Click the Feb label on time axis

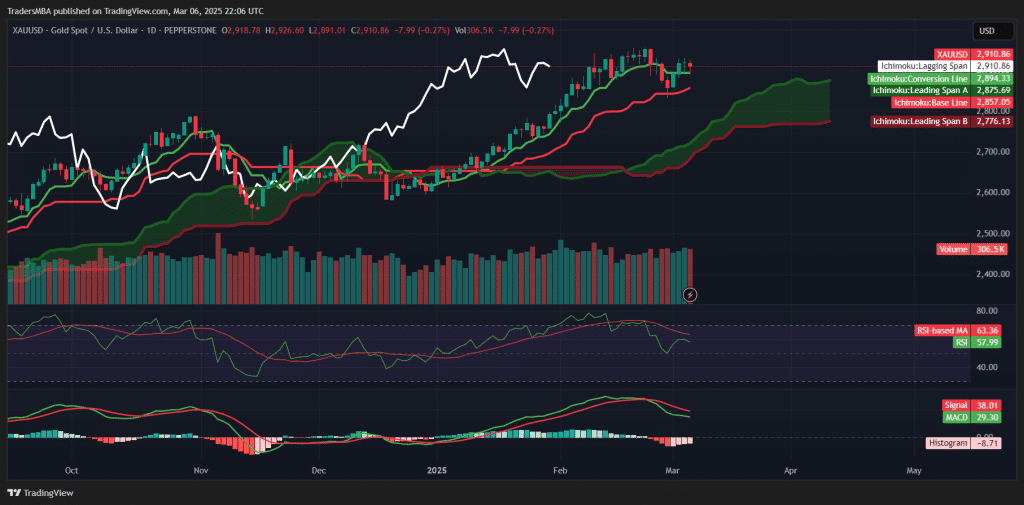point(561,468)
